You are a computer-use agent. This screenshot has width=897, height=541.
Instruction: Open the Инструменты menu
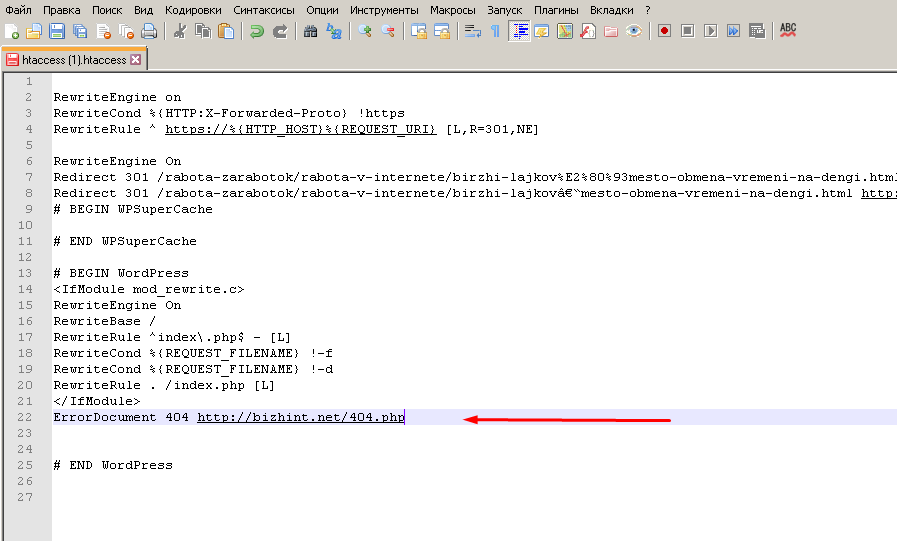click(x=384, y=10)
